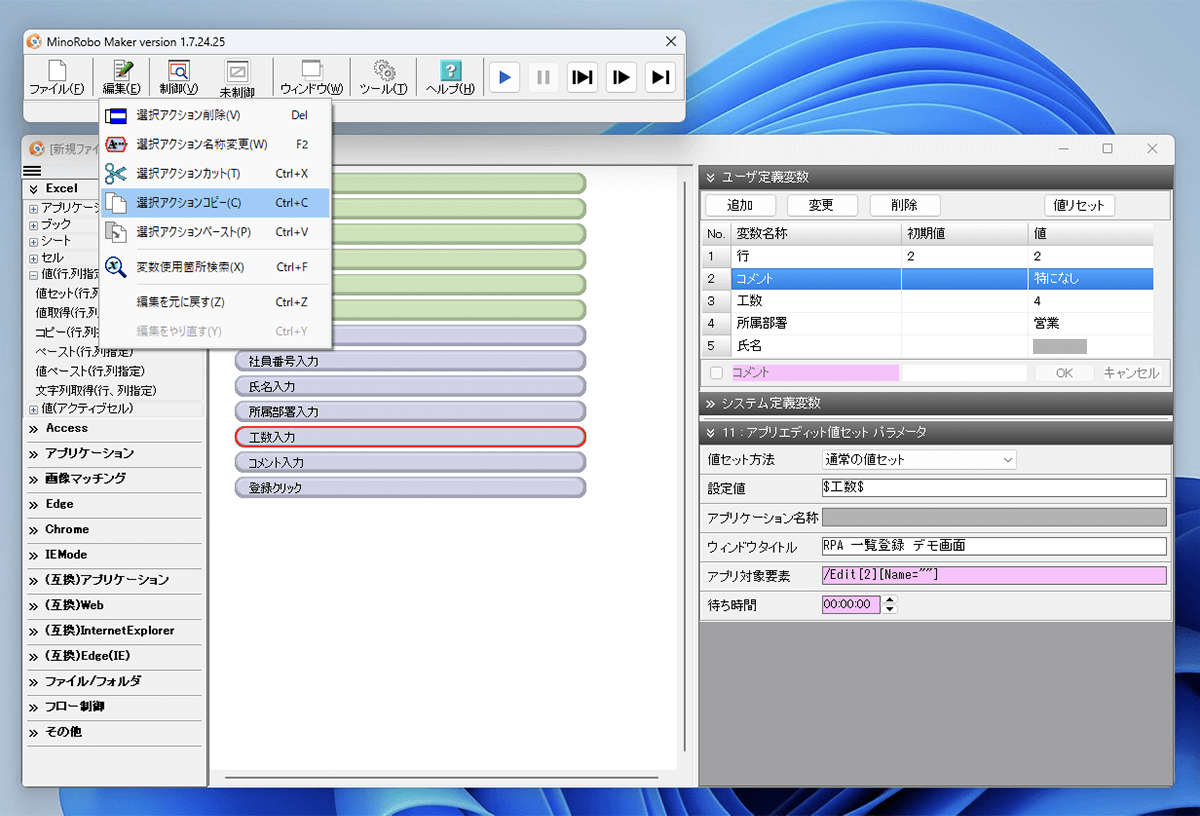Click the rename icon beside 選択アクション名称変更
The height and width of the screenshot is (816, 1200).
[x=116, y=144]
